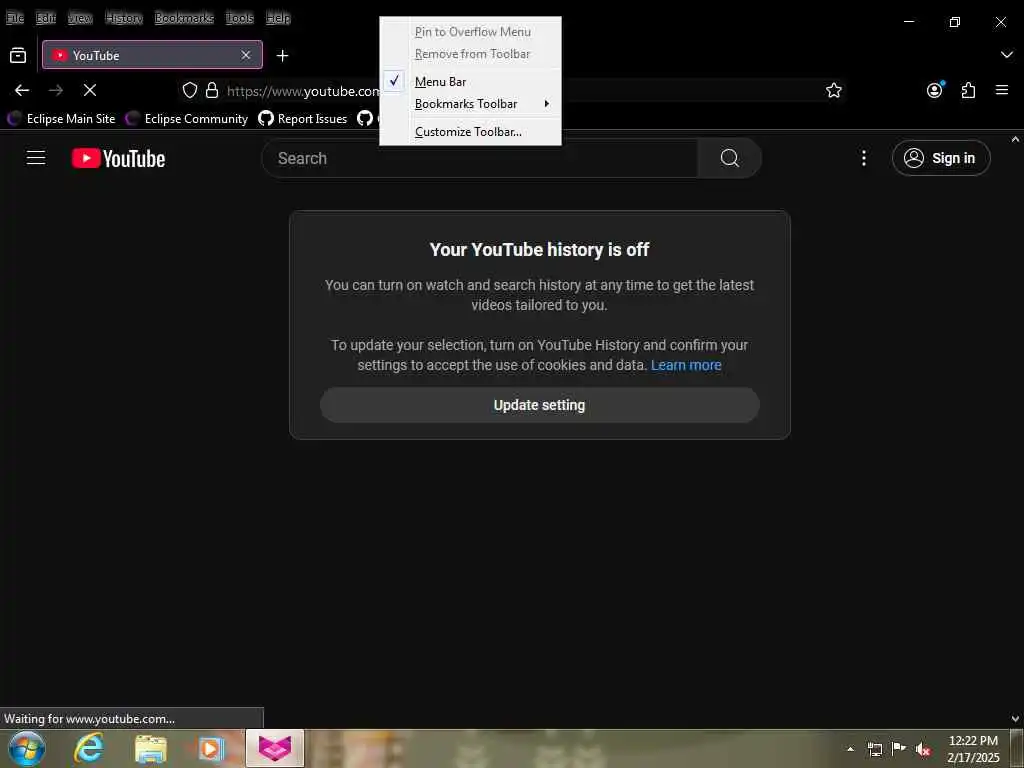Open the Help menu
This screenshot has height=768, width=1024.
click(278, 18)
